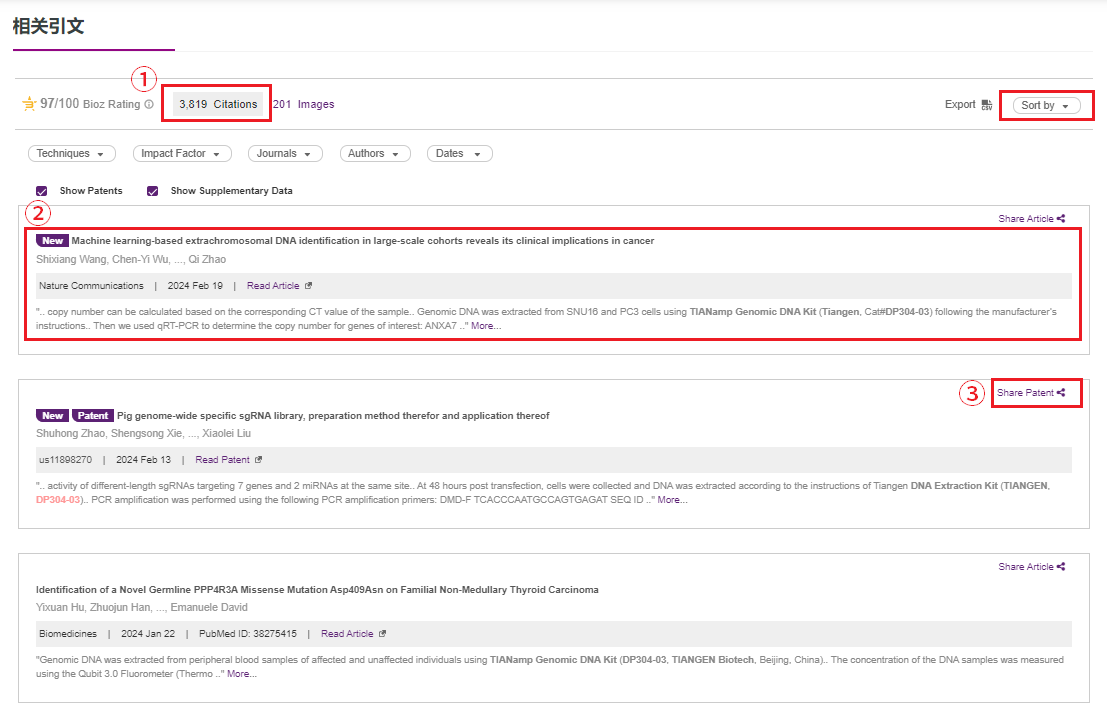
Task: Click Bioz Rating star icon
Action: click(29, 104)
